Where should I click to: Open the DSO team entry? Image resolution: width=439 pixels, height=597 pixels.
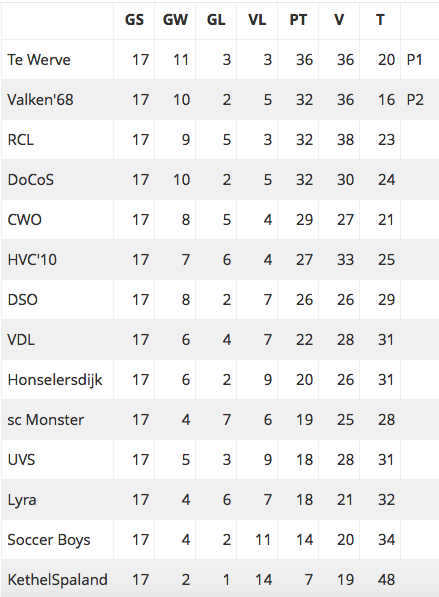click(22, 300)
